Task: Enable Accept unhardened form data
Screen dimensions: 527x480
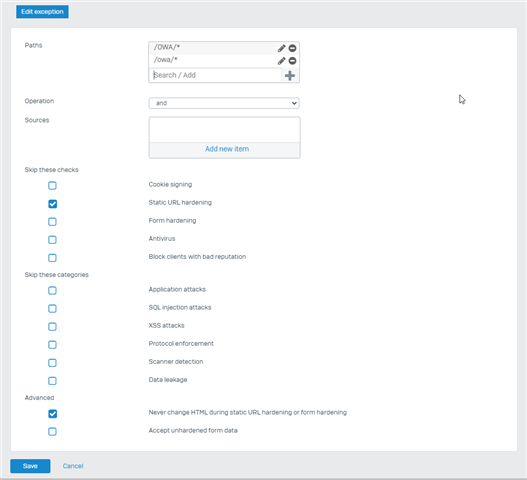Action: tap(52, 432)
